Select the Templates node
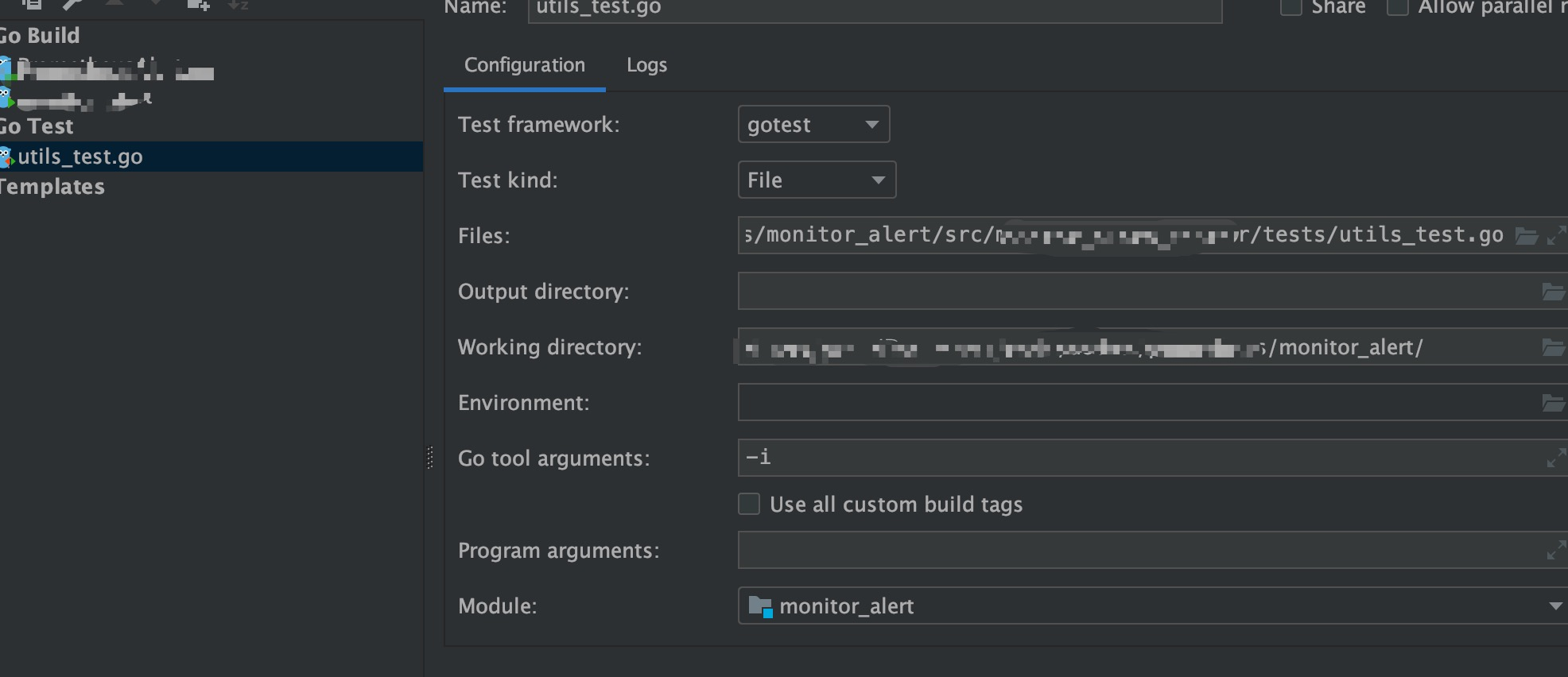1568x677 pixels. [x=52, y=187]
